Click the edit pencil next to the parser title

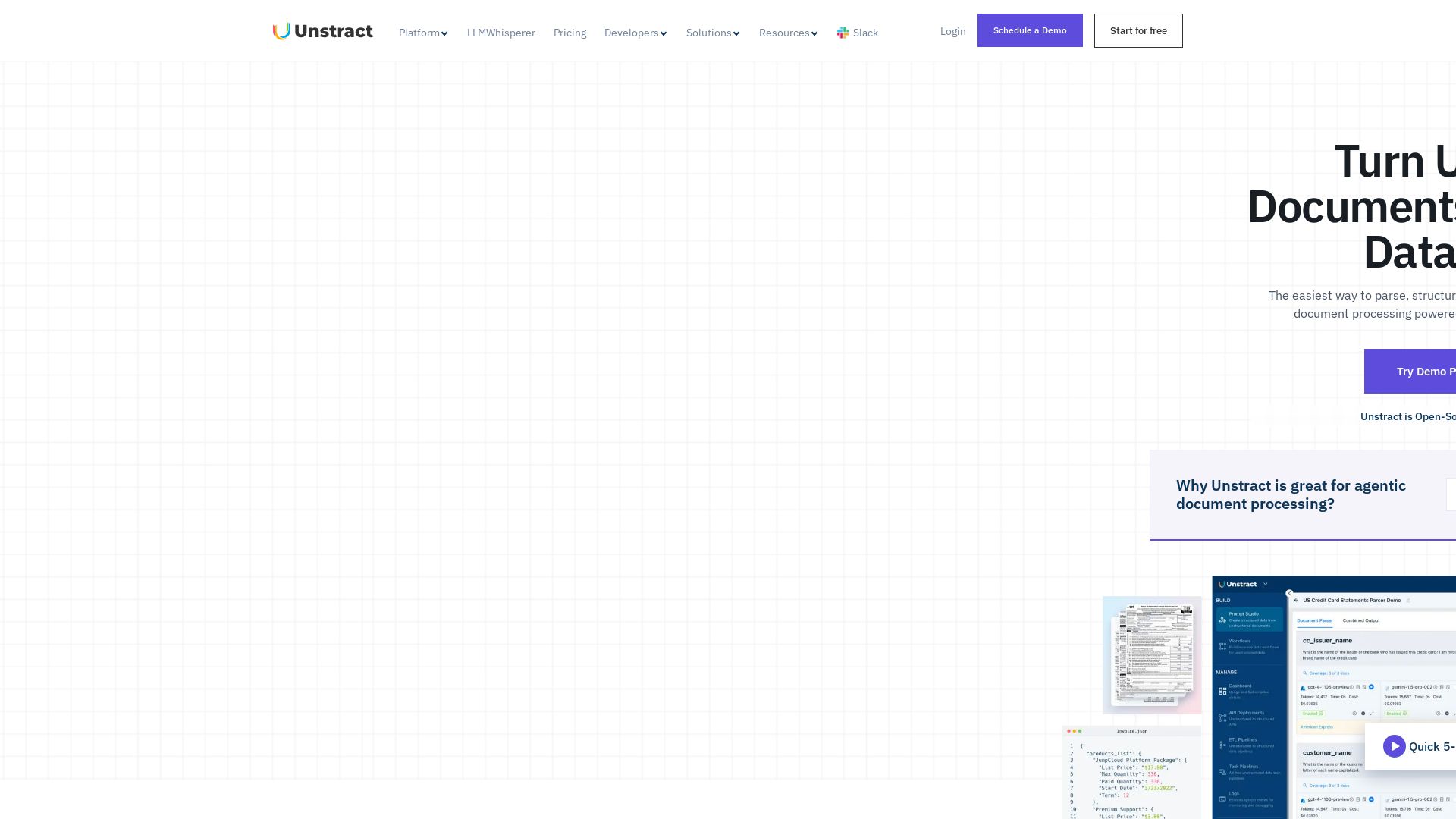(1408, 600)
